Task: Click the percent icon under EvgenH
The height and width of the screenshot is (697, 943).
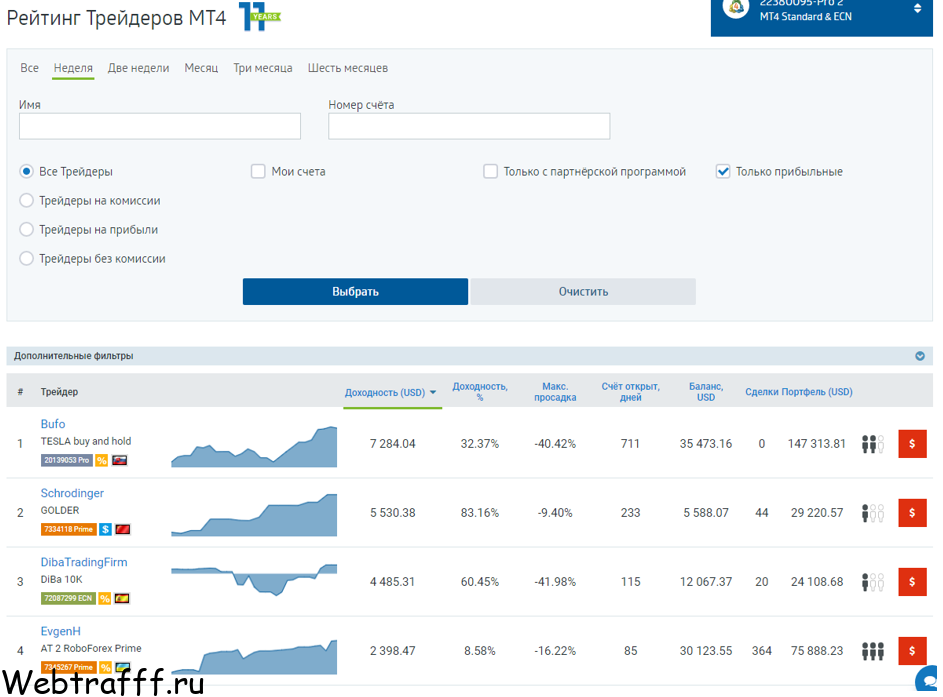Action: [105, 668]
